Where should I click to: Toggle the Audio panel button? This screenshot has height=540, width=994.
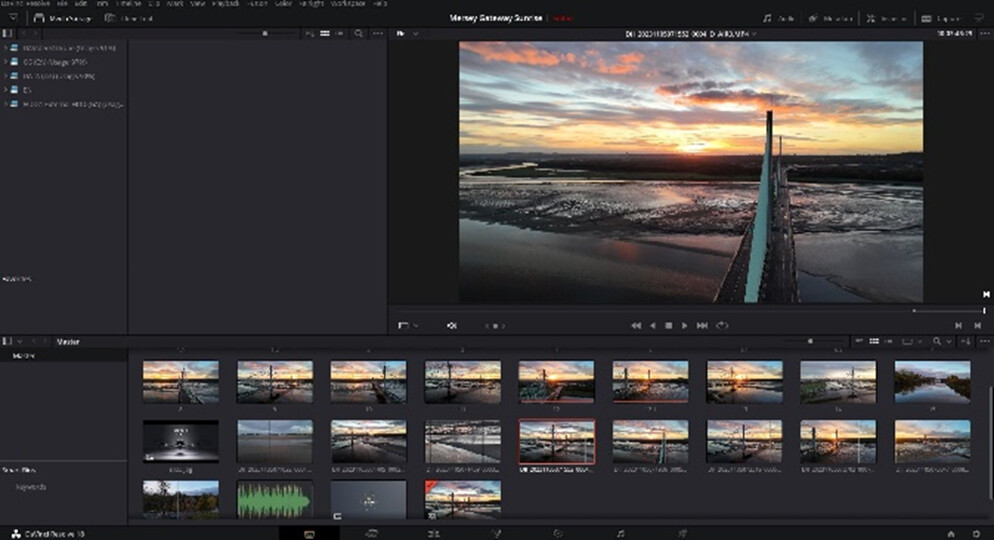pyautogui.click(x=780, y=18)
